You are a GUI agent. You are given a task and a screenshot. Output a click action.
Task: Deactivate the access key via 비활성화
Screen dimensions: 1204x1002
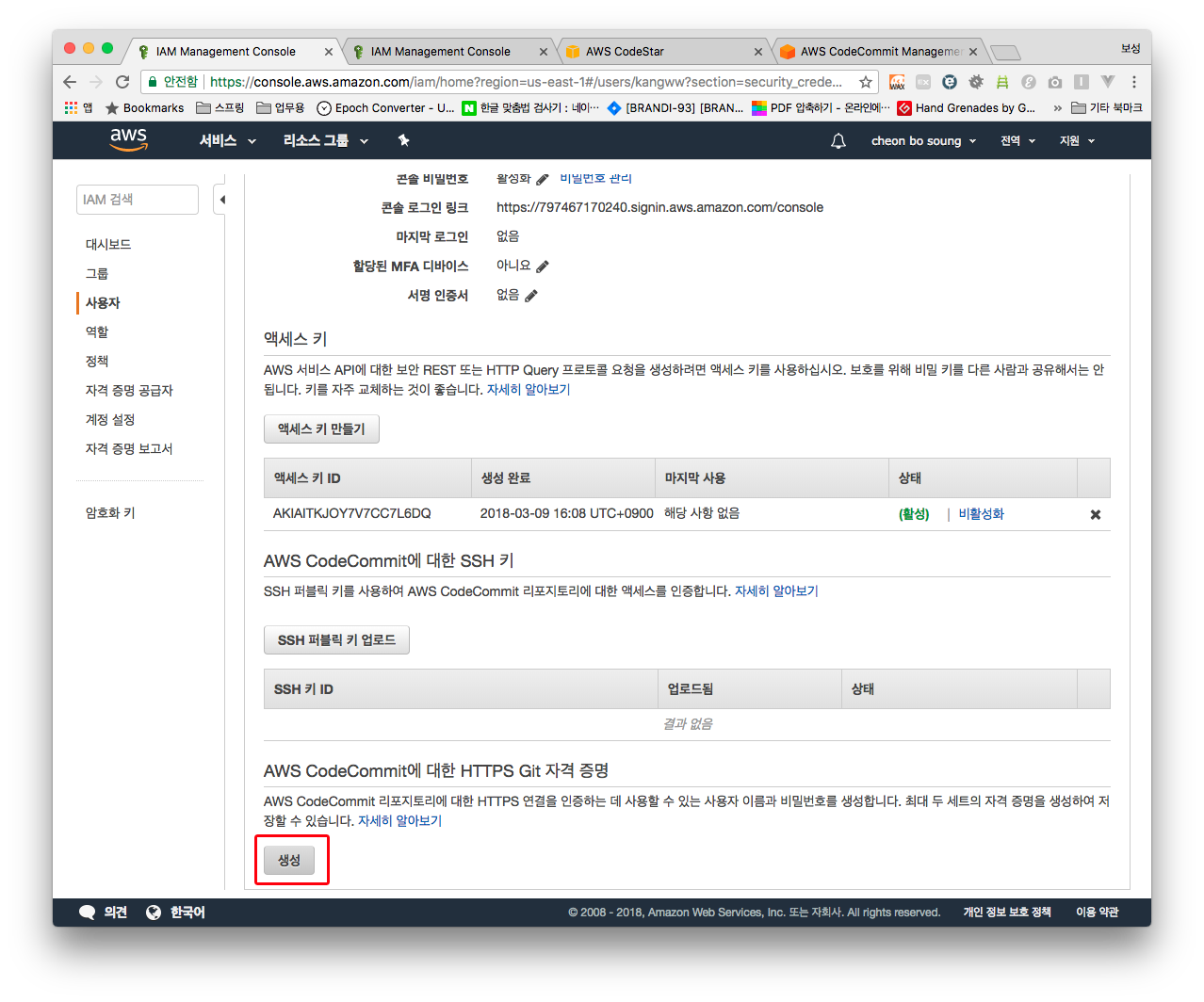(981, 514)
